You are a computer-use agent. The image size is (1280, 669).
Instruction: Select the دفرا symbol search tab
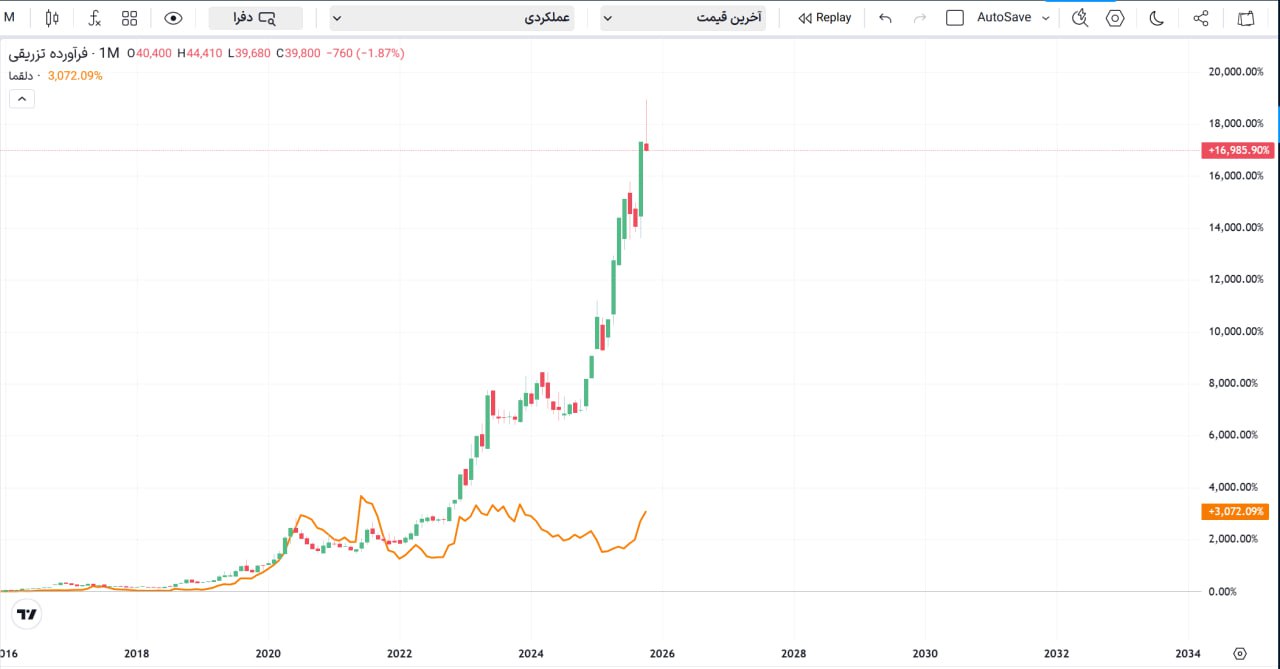[x=253, y=17]
